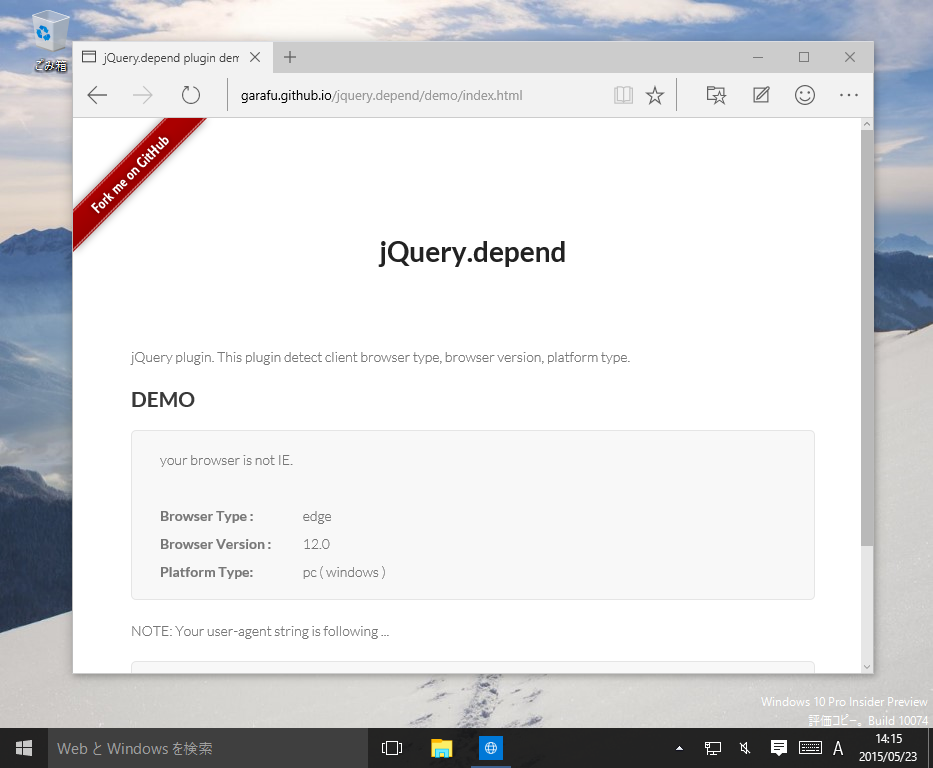Open Task View

(392, 748)
